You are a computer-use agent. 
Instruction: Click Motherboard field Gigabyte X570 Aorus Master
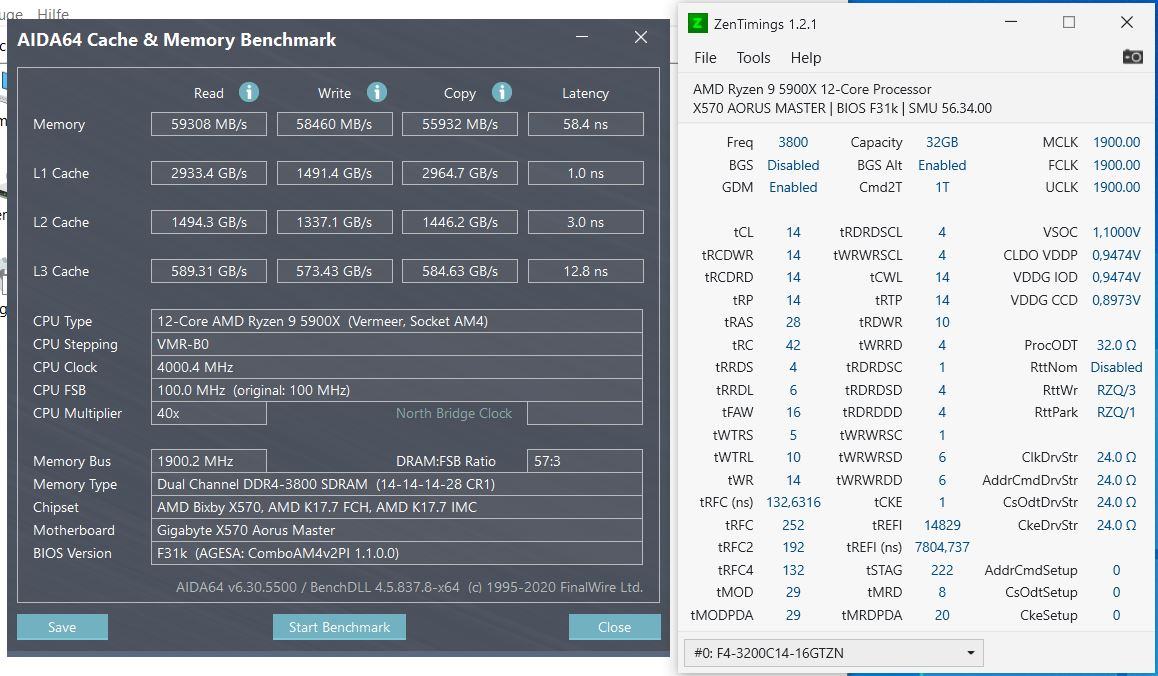point(397,530)
